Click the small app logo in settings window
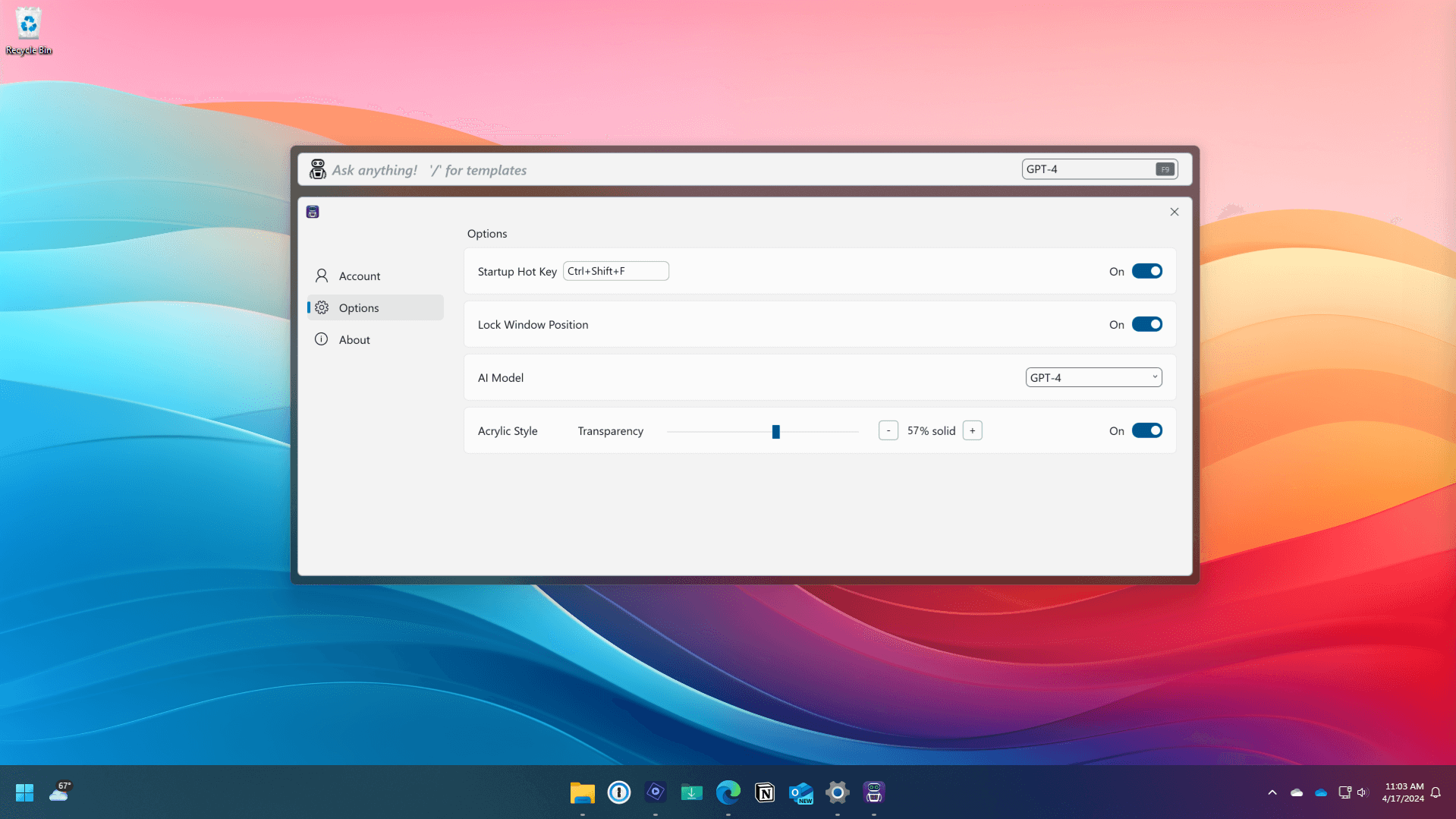 click(x=313, y=212)
